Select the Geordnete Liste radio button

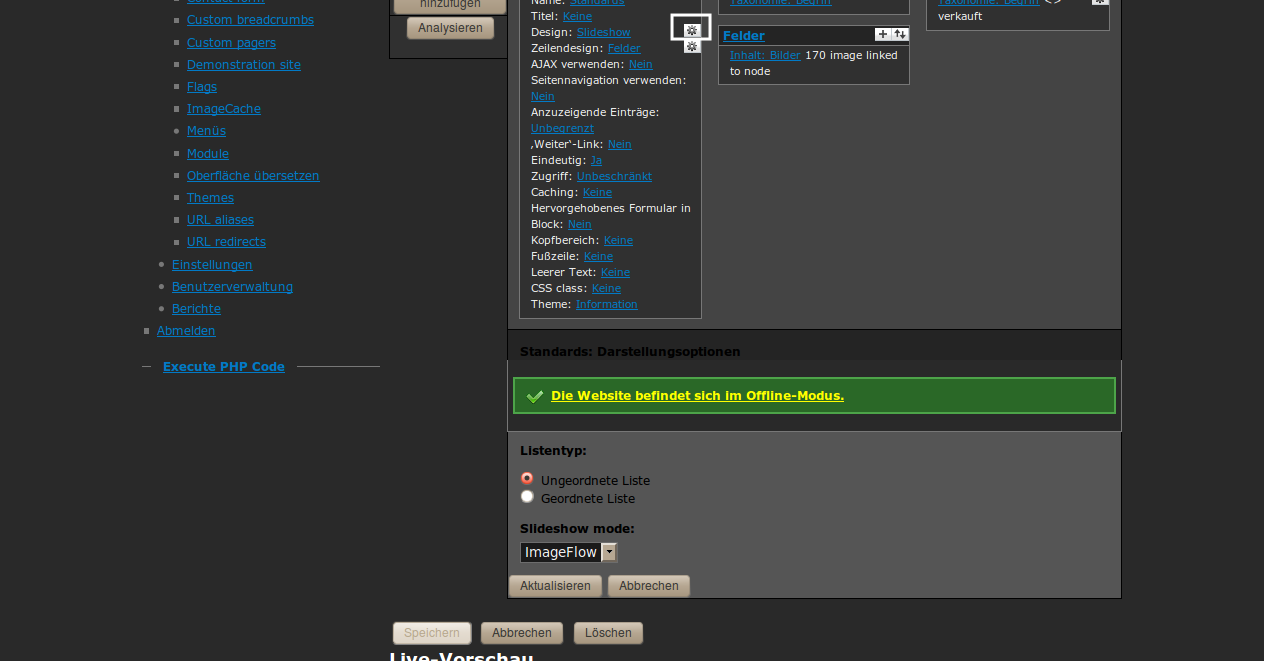pos(527,497)
